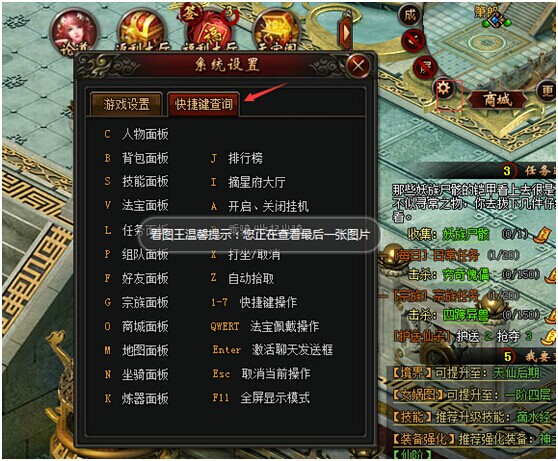
Task: Click the gear settings icon near minimap
Action: (x=444, y=88)
